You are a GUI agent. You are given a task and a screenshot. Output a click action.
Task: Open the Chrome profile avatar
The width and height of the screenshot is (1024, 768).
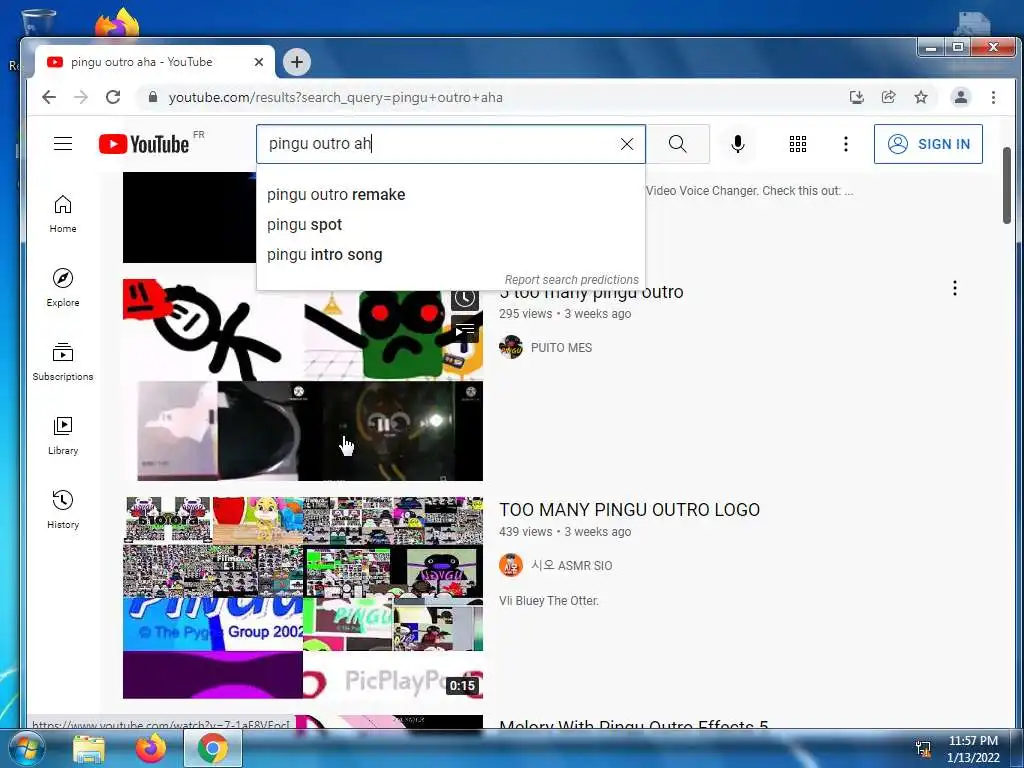[x=961, y=97]
